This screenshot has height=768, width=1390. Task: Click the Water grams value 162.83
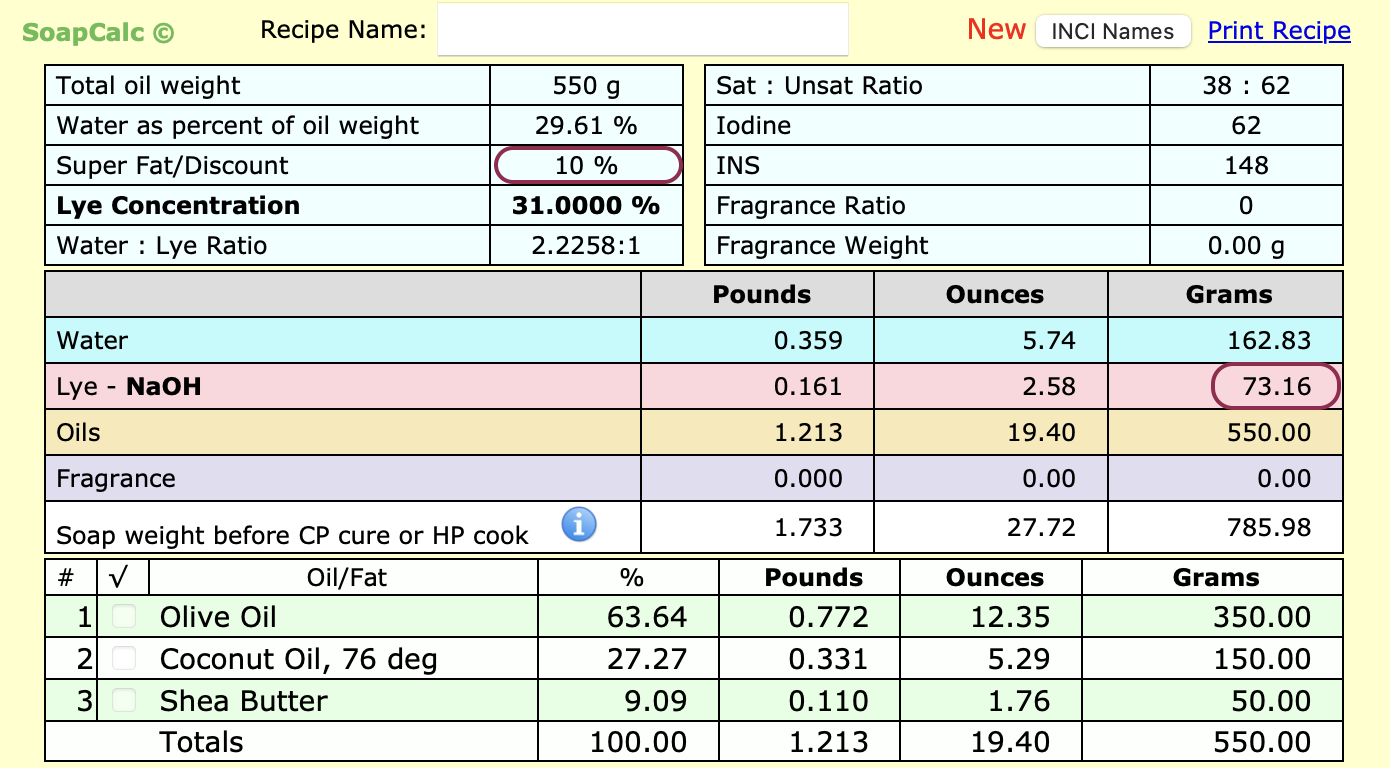1269,341
